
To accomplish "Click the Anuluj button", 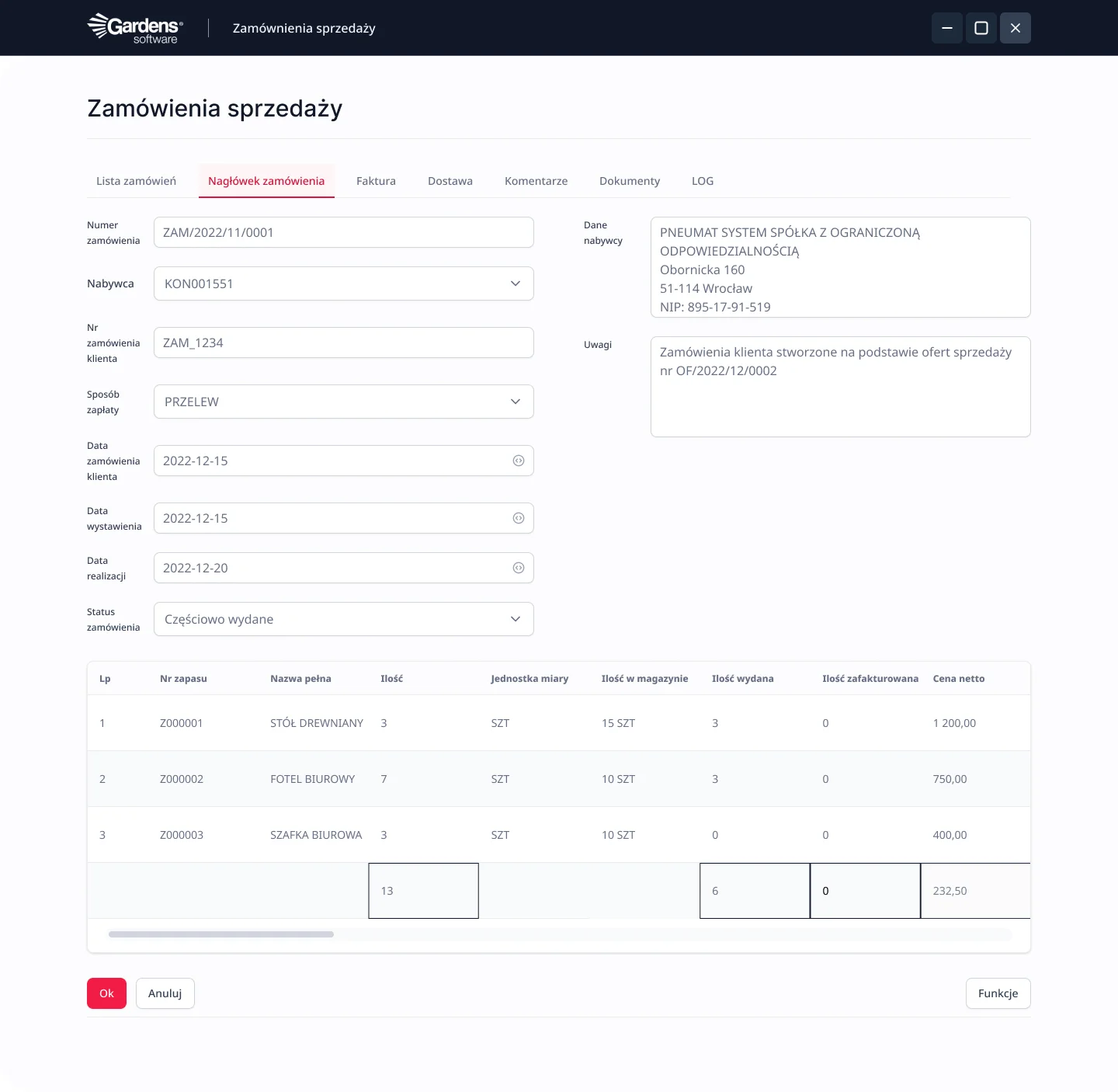I will pos(165,993).
